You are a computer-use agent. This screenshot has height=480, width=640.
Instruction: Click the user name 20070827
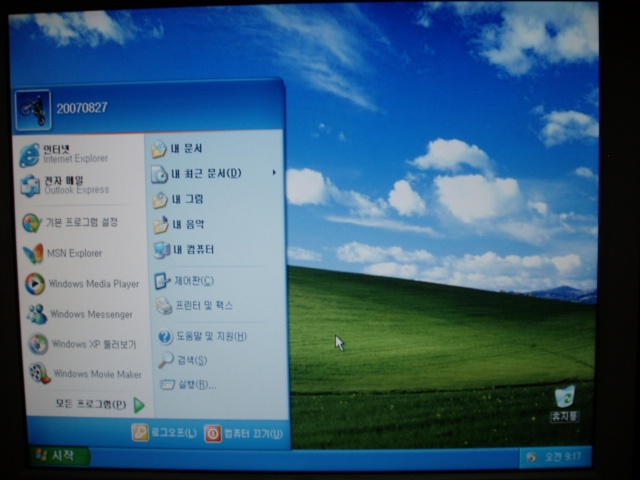pyautogui.click(x=82, y=108)
